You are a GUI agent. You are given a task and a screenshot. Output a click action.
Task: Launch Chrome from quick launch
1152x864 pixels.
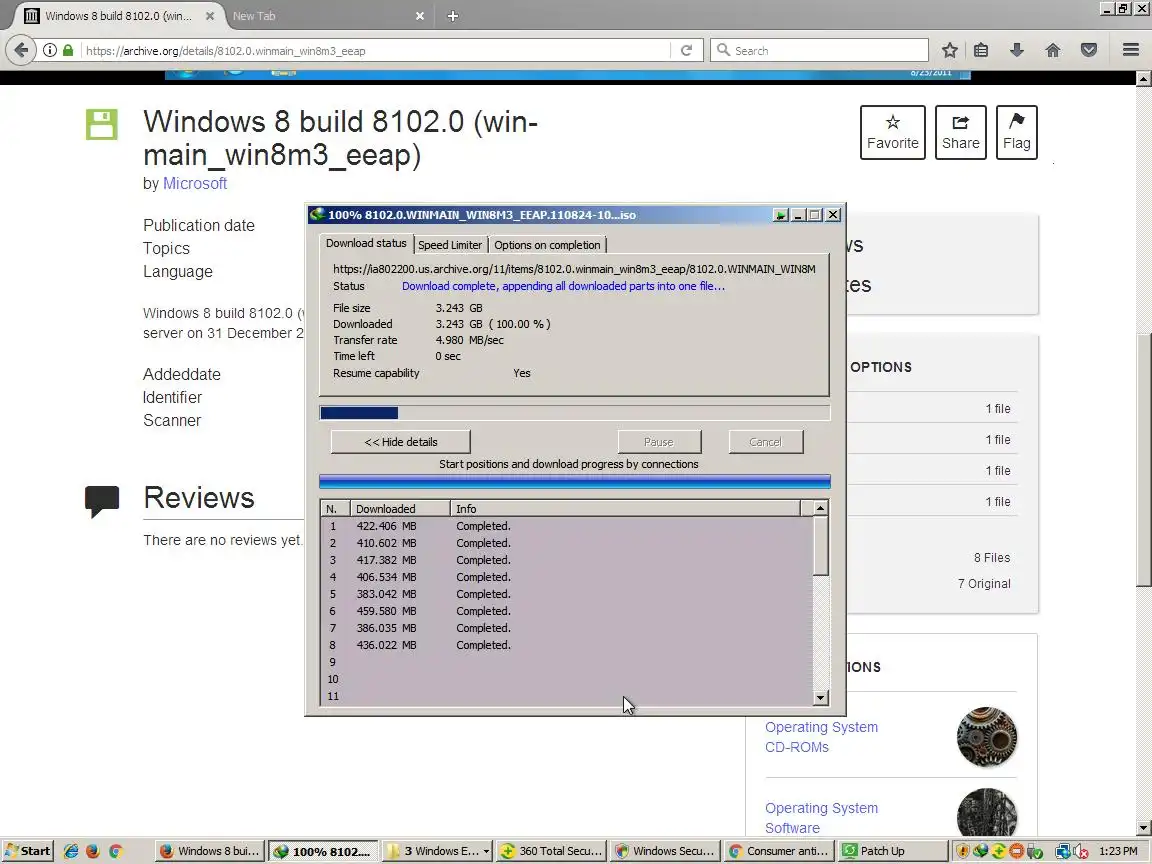(115, 851)
